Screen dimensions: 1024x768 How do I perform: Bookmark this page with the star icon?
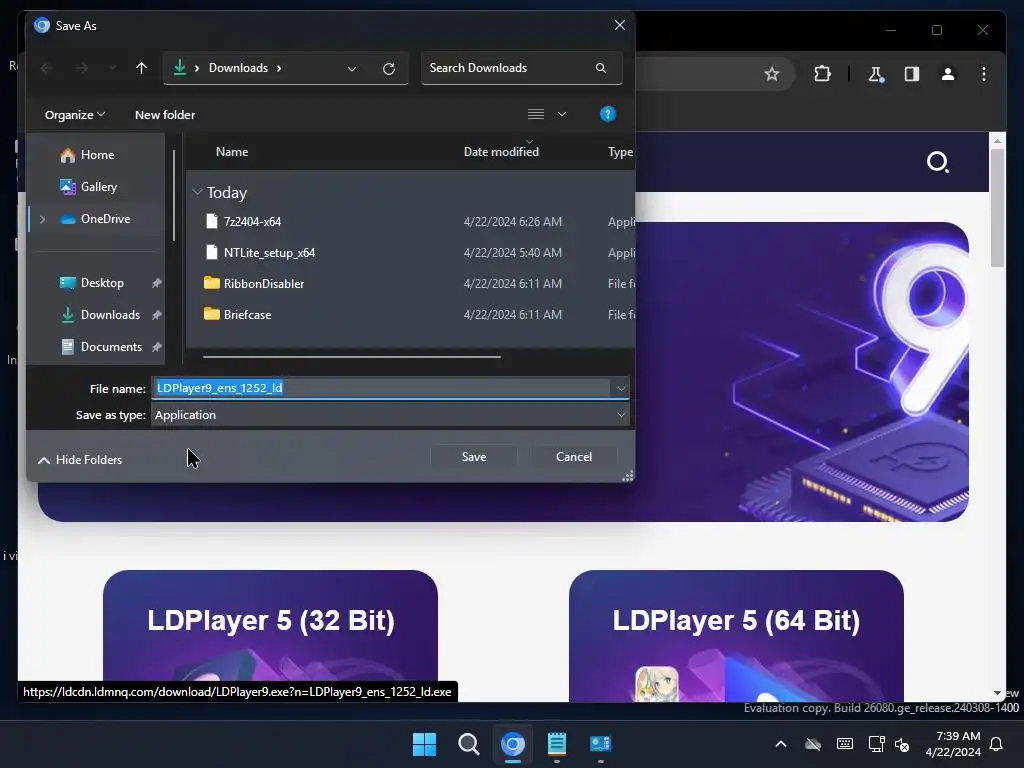(771, 74)
